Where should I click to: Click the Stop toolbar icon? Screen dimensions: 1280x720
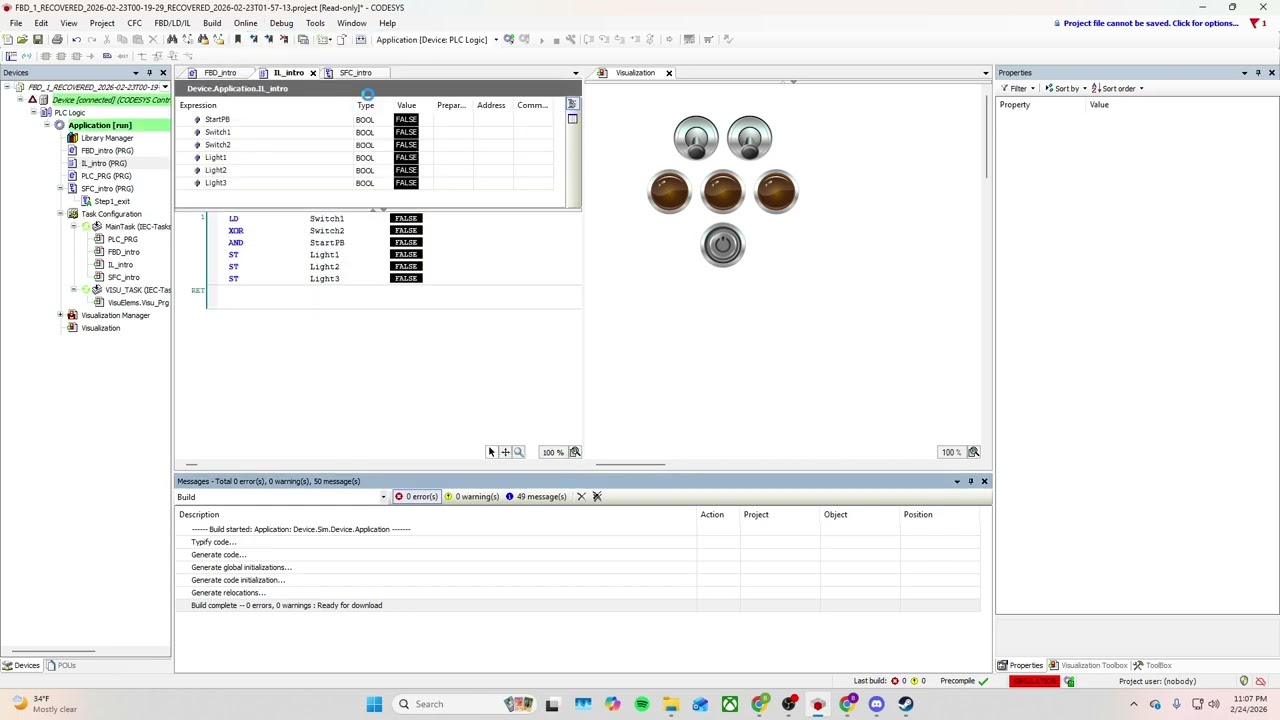(556, 39)
